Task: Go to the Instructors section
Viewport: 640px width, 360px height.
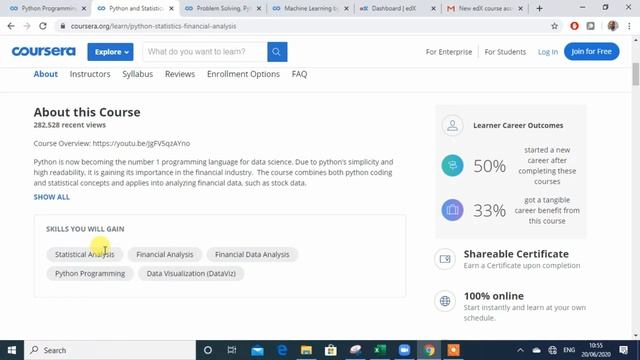Action: (90, 74)
